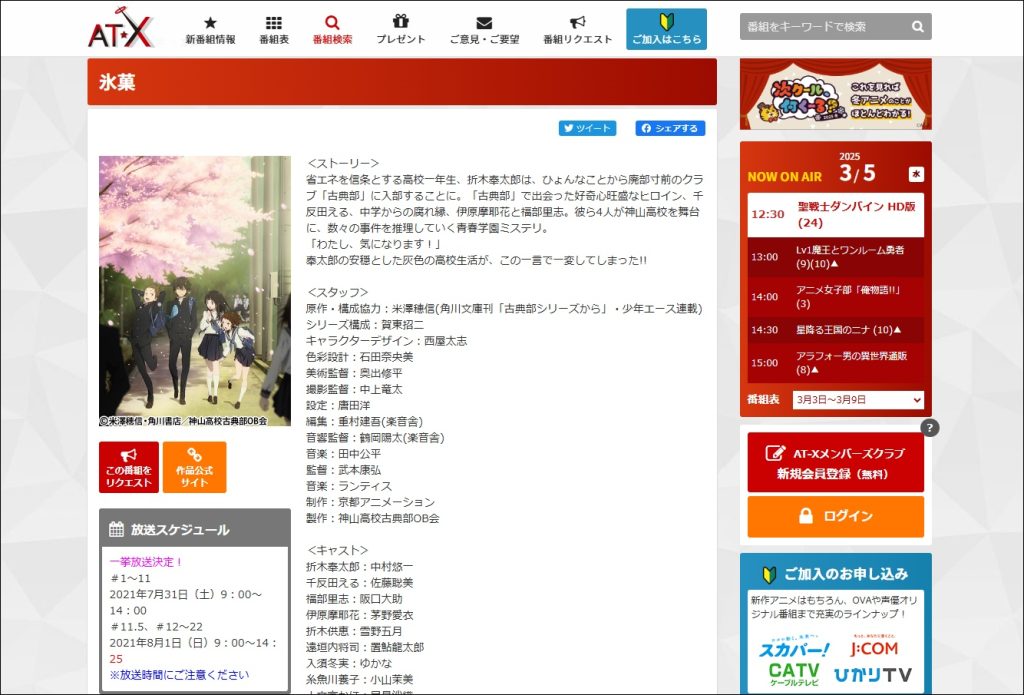Open the 番組表 grid menu item
This screenshot has width=1024, height=695.
coord(273,30)
